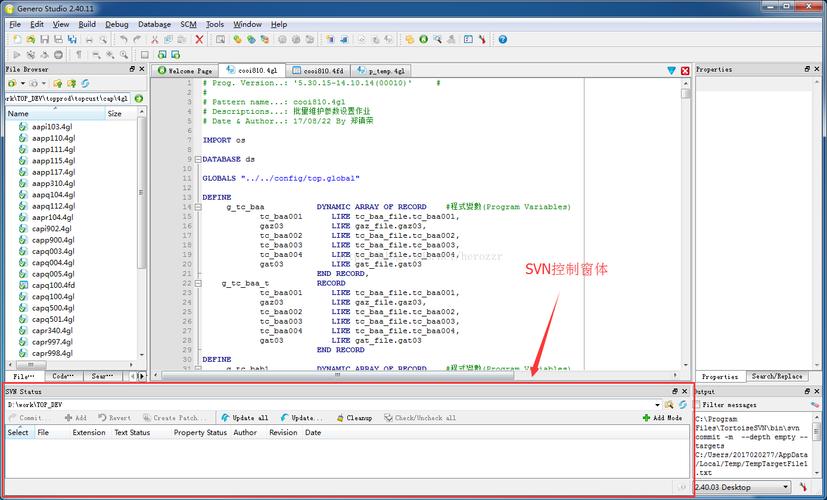This screenshot has height=500, width=827.
Task: Click the Update all button in SVN Status
Action: pos(245,418)
